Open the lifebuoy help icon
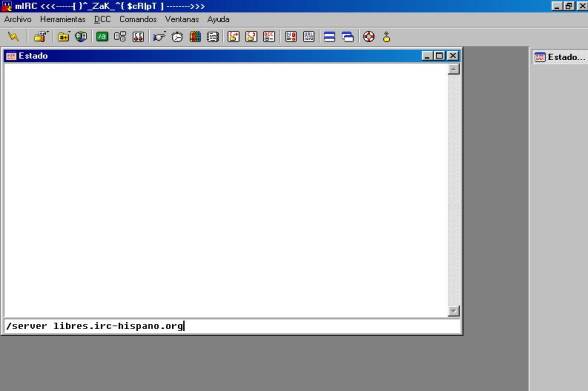This screenshot has height=391, width=588. point(369,37)
